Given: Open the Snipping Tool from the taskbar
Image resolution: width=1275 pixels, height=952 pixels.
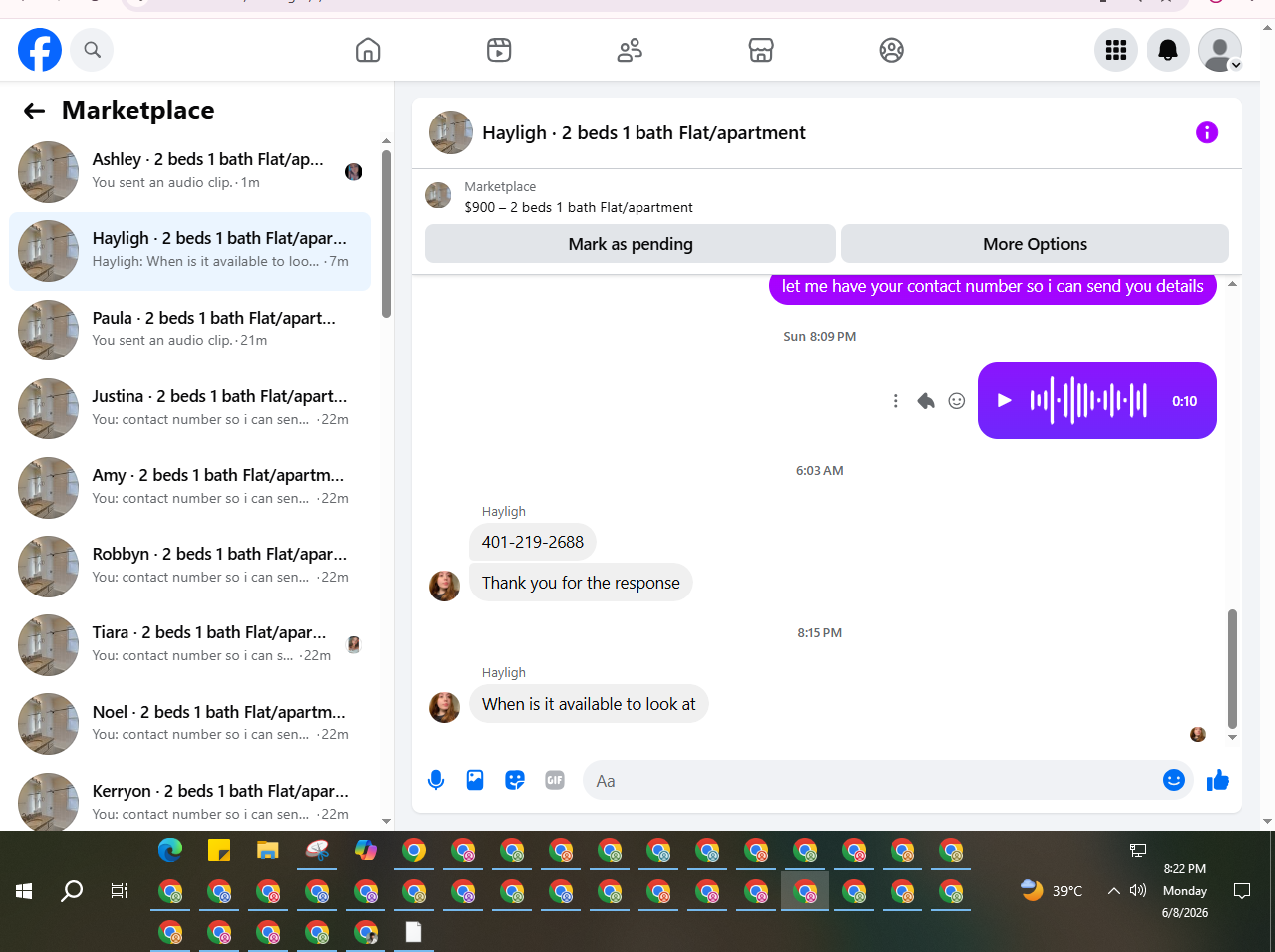Looking at the screenshot, I should point(317,851).
